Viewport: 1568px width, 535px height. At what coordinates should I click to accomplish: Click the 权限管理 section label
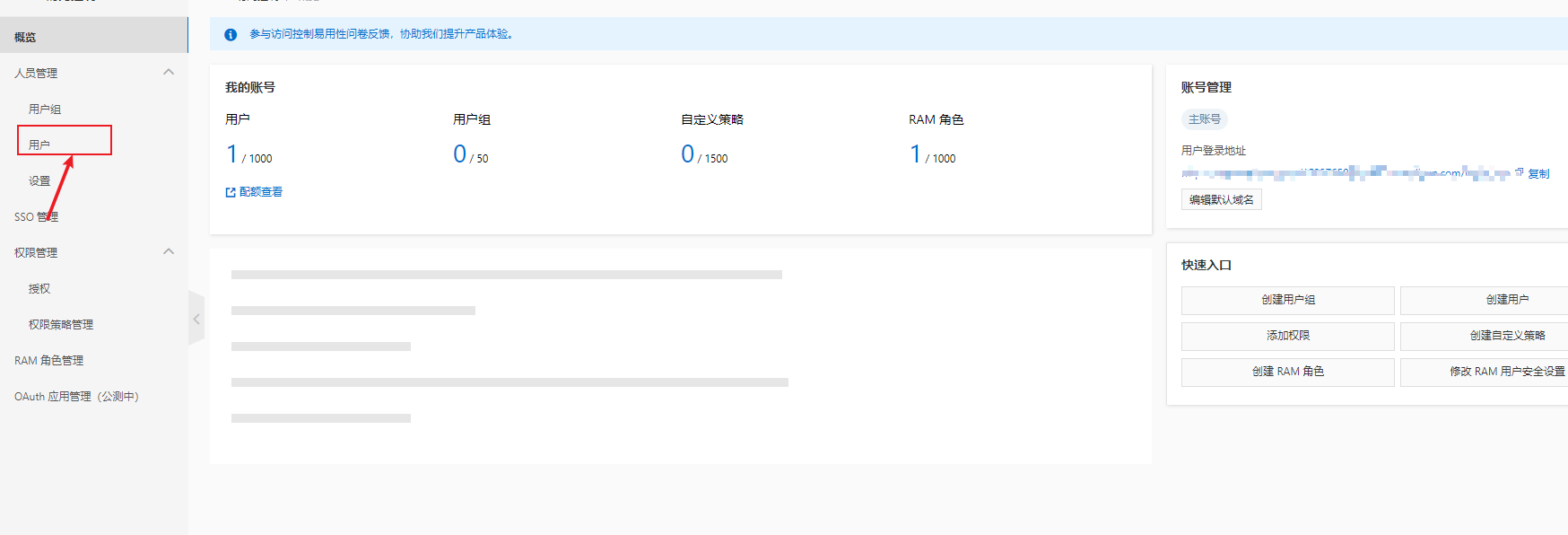(36, 252)
